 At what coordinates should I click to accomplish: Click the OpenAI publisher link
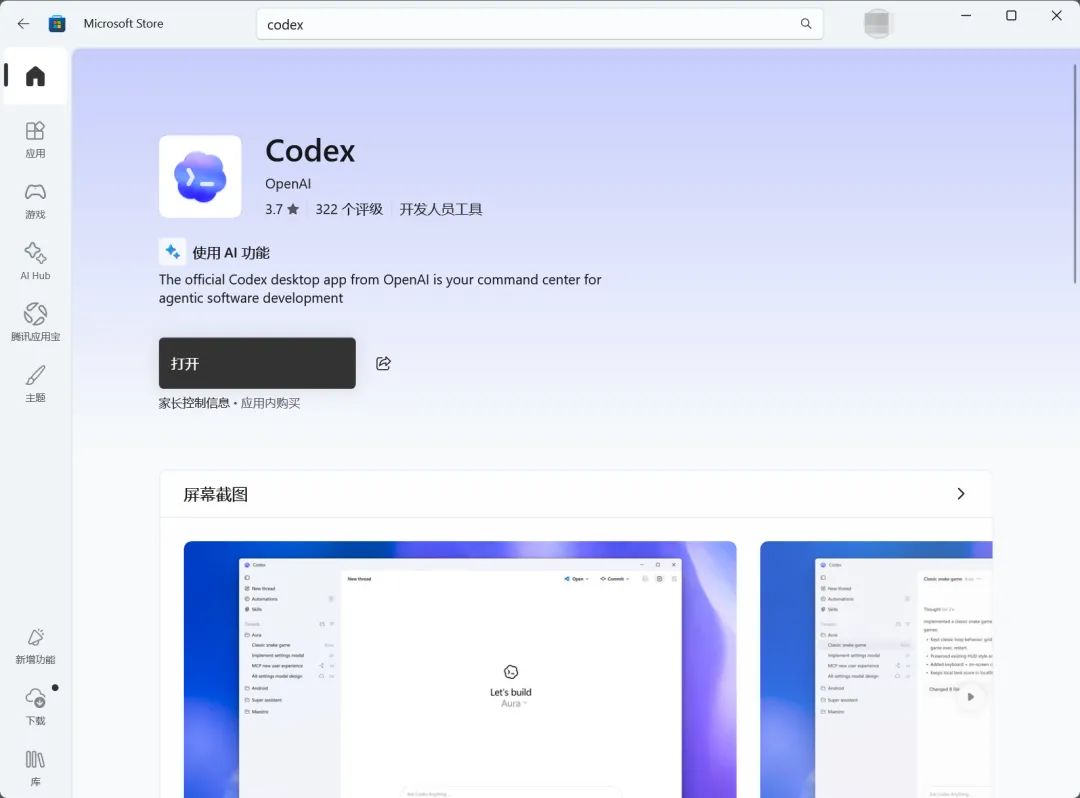tap(288, 184)
